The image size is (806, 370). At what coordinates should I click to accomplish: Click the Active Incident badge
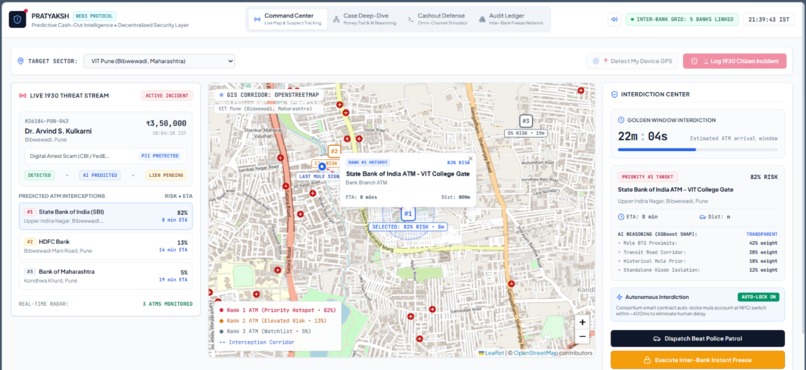coord(167,96)
